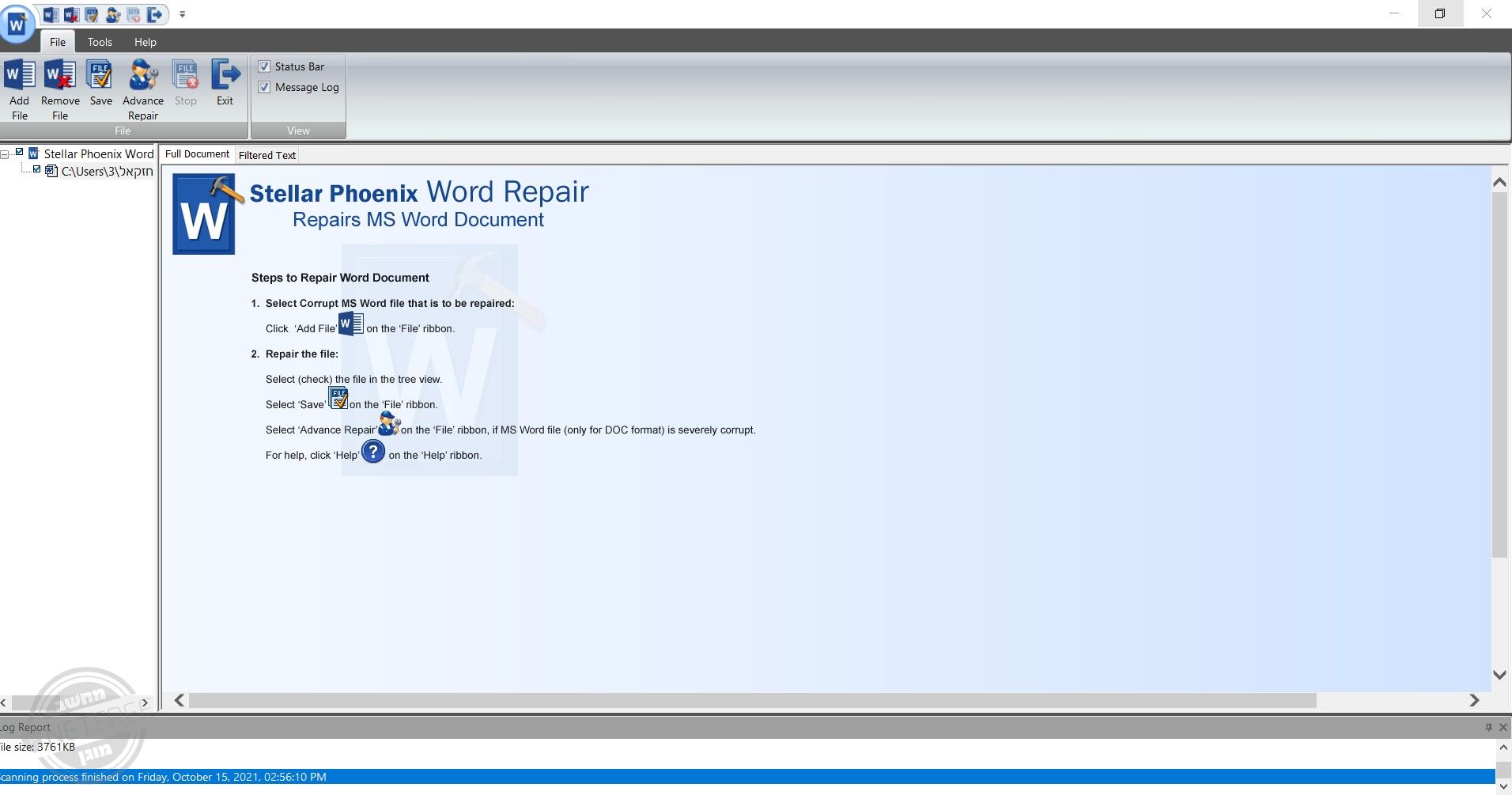
Task: Select the C:\Users\3 file in tree
Action: (x=107, y=172)
